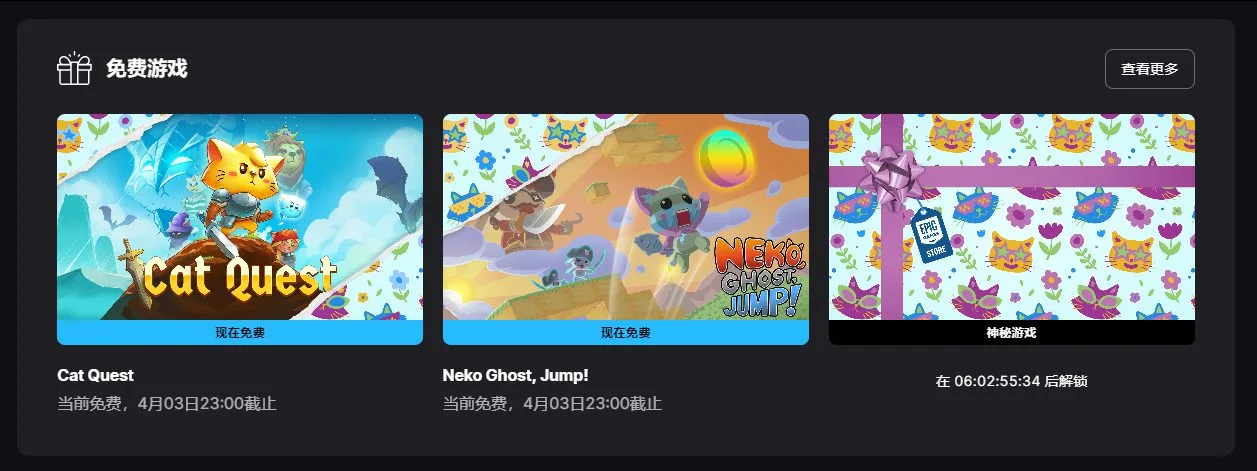
Task: Open the Cat Quest game thumbnail
Action: coord(240,217)
